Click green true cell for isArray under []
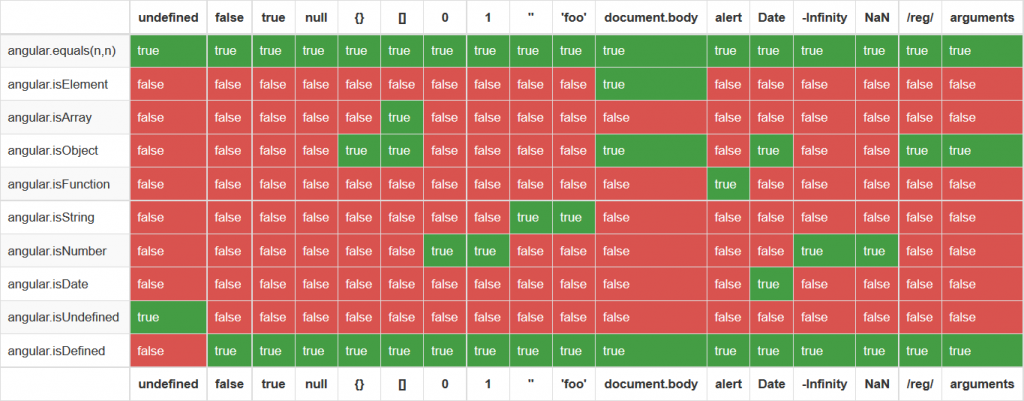The height and width of the screenshot is (401, 1024). (401, 117)
